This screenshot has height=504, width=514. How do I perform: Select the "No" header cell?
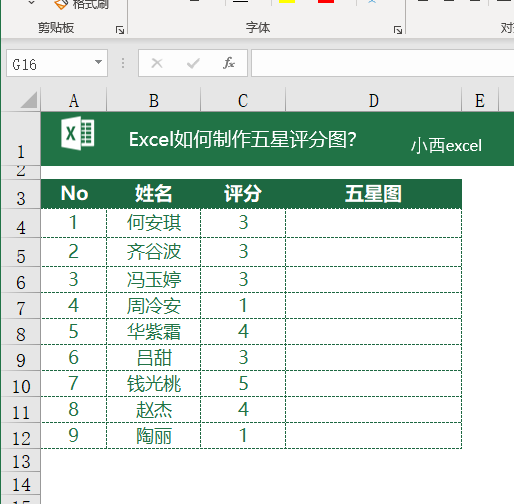click(74, 194)
